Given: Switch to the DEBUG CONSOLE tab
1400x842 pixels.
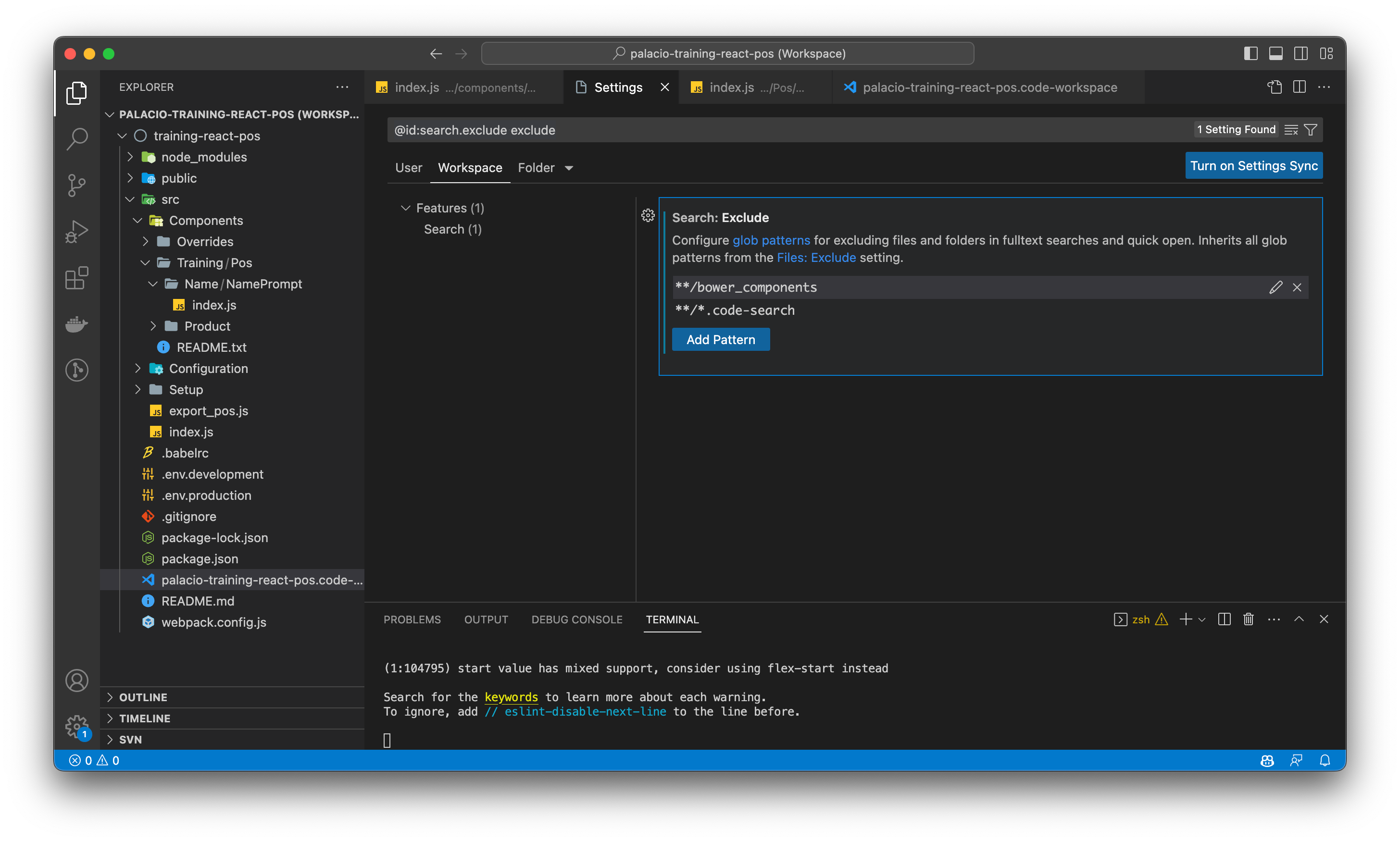Looking at the screenshot, I should [x=576, y=619].
